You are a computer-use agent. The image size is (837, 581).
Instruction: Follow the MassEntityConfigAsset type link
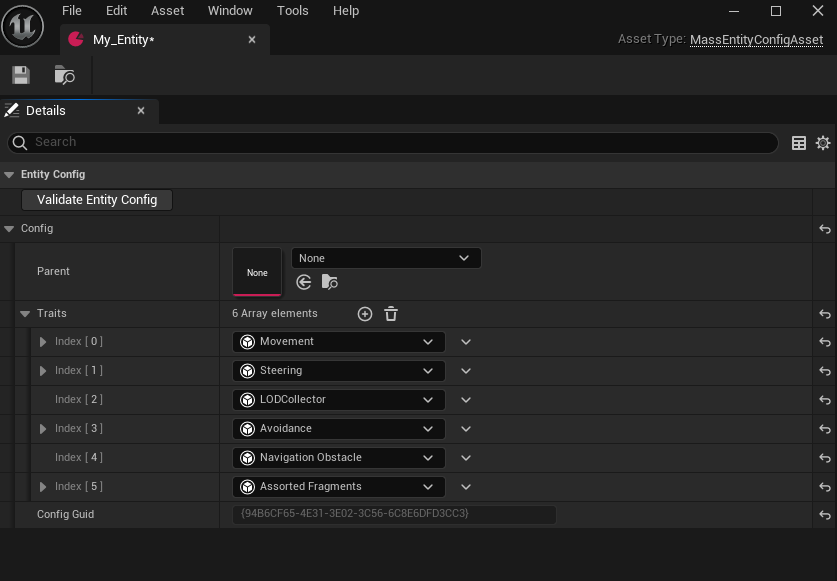pos(756,40)
